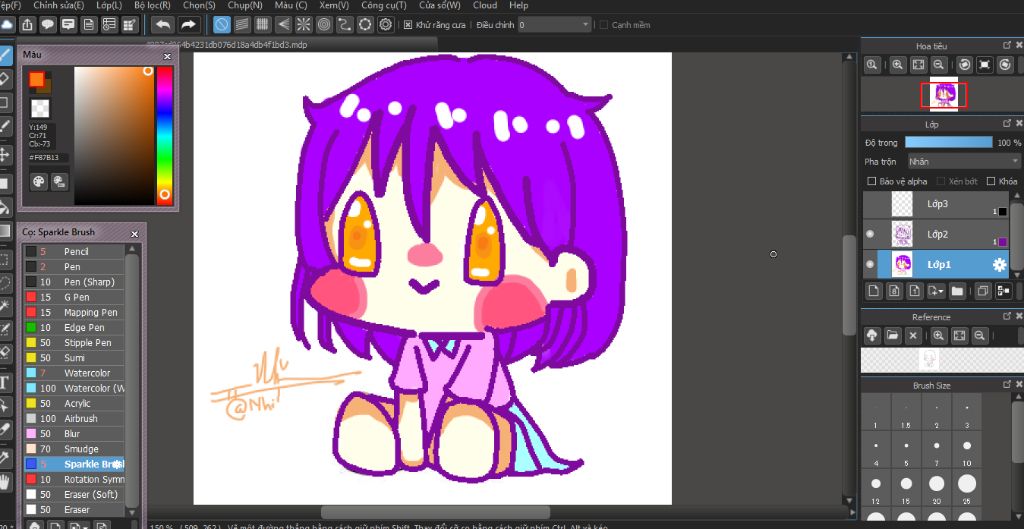Select the Smudge brush
The width and height of the screenshot is (1024, 529).
74,449
